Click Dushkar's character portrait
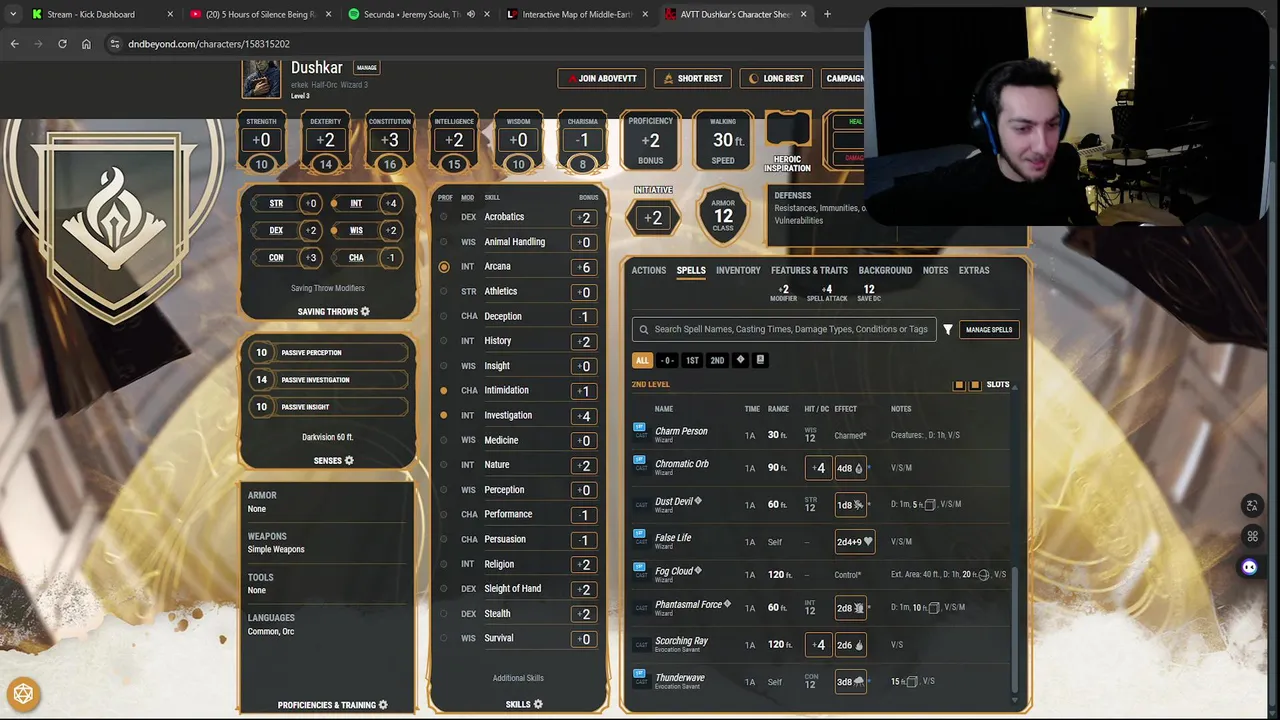 click(x=261, y=78)
